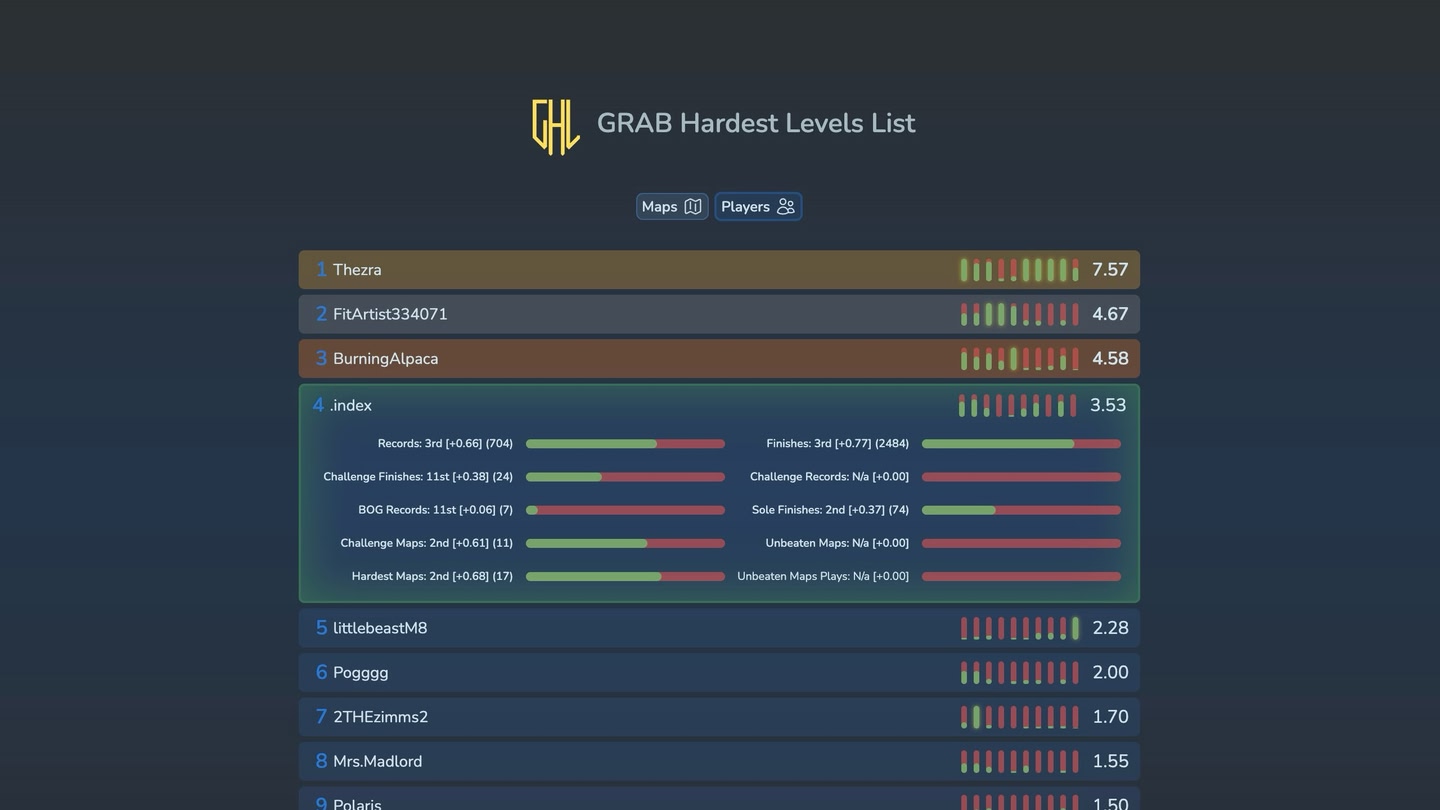1440x810 pixels.
Task: Click the Challenge Records N/a progress bar
Action: pos(1021,477)
